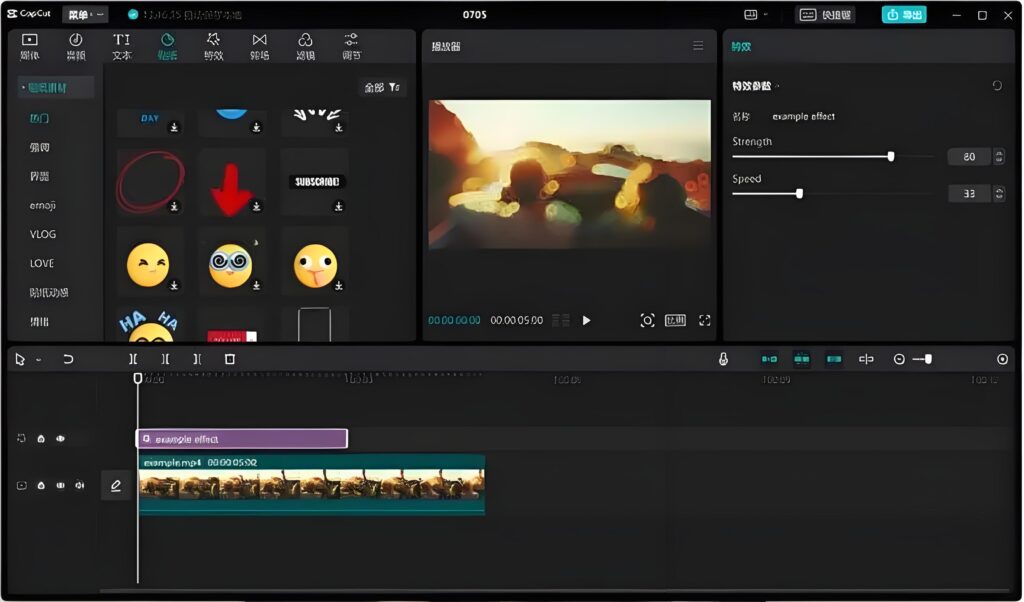Select the teal highlighted category below the header

[x=39, y=118]
